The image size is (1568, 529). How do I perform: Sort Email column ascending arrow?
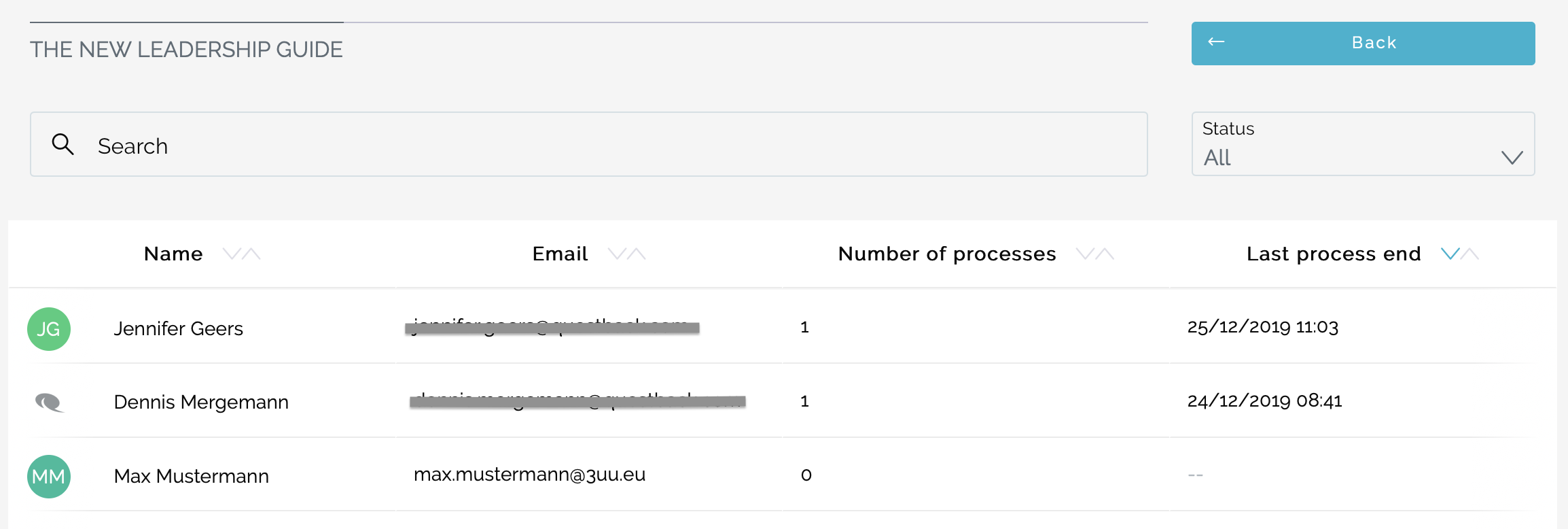pos(637,254)
